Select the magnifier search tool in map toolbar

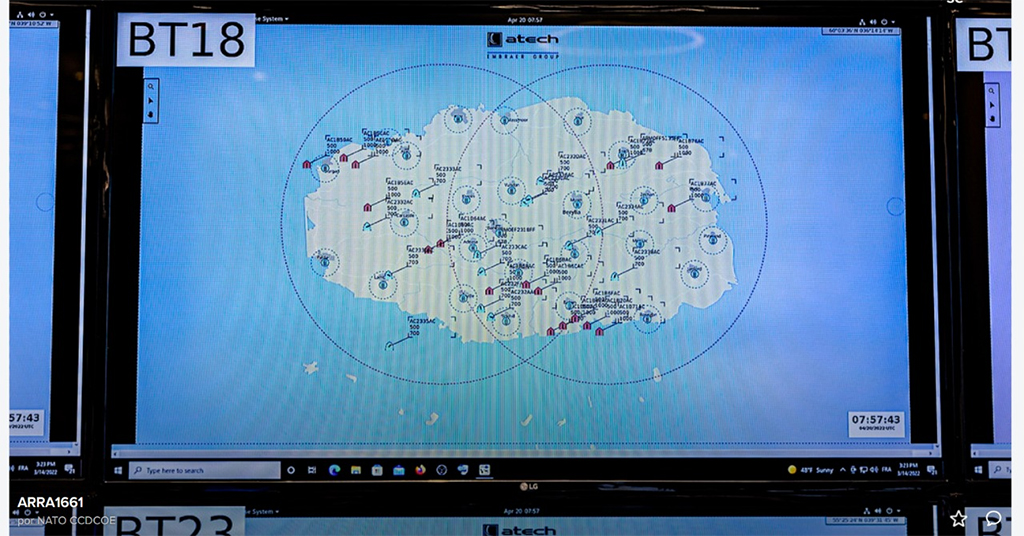coord(152,87)
